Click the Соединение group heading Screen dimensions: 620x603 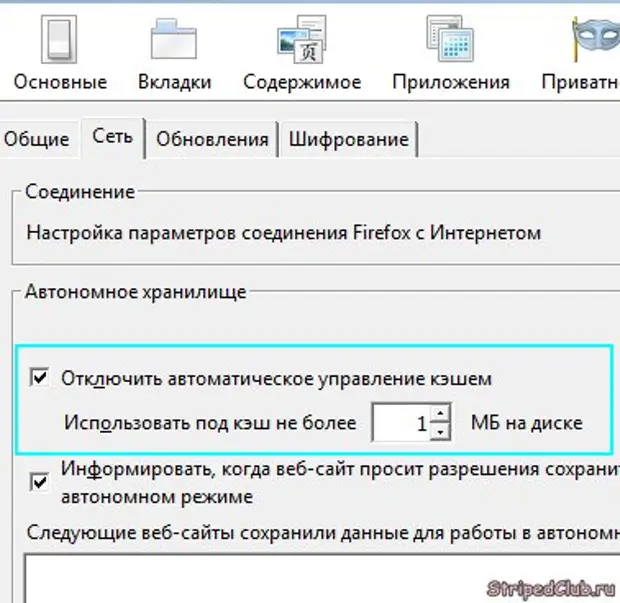[80, 191]
